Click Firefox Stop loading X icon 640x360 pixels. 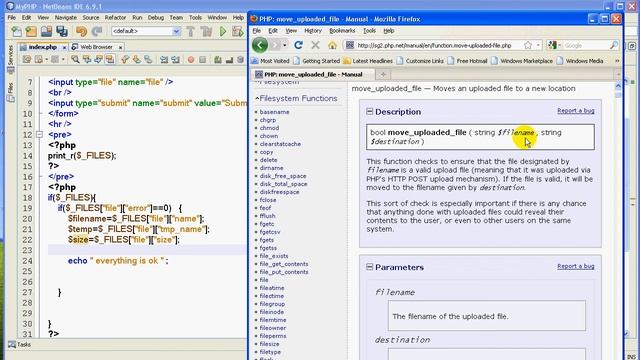(315, 45)
